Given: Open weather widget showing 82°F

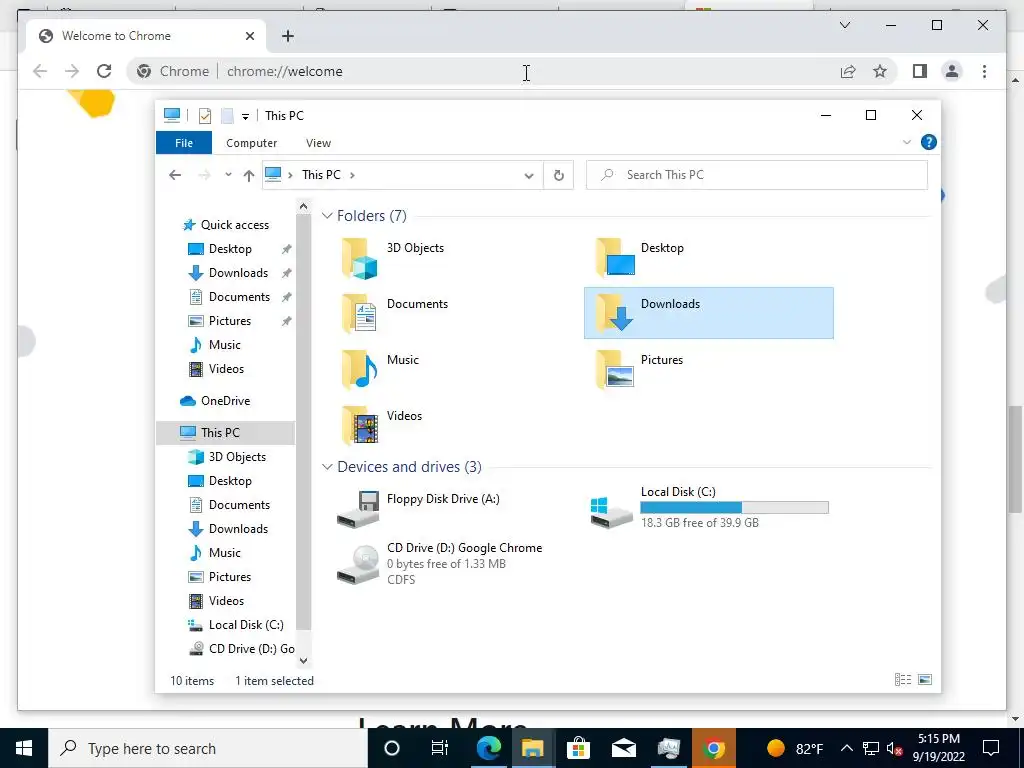Looking at the screenshot, I should pos(794,748).
